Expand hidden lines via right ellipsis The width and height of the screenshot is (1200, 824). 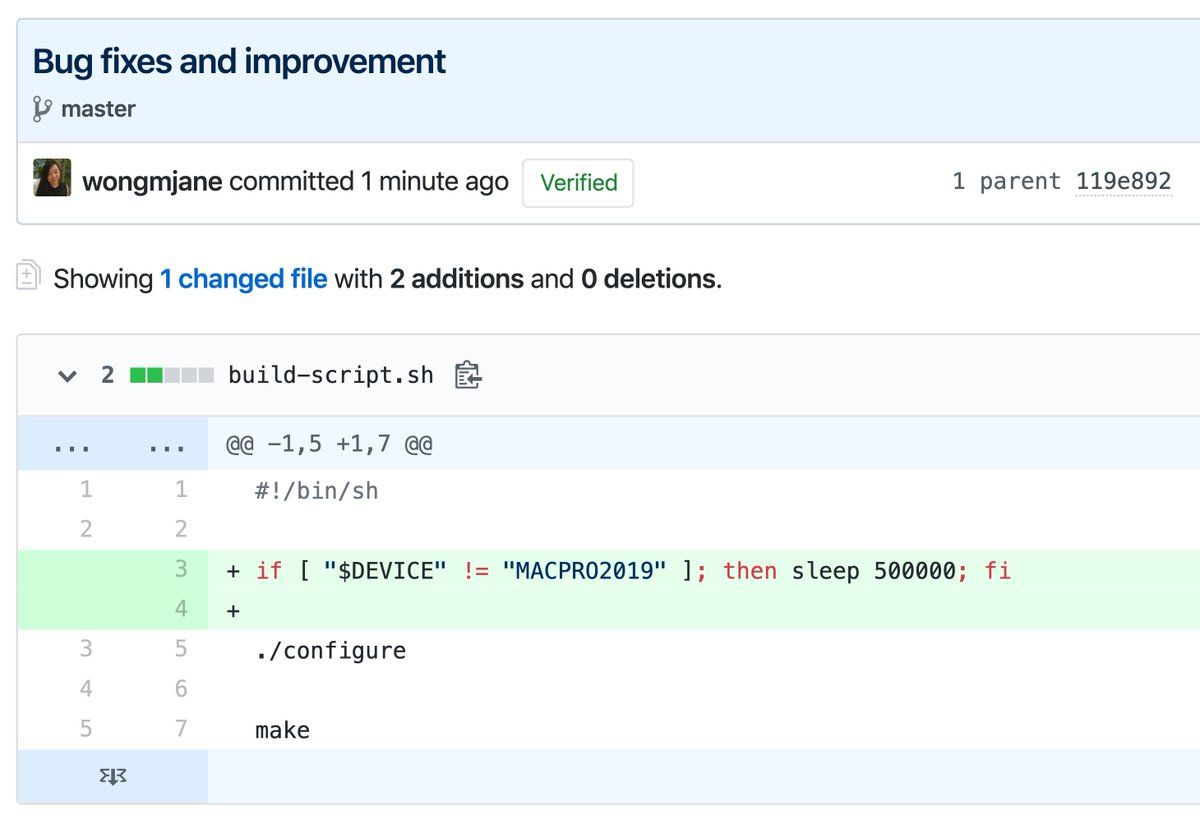click(x=167, y=445)
